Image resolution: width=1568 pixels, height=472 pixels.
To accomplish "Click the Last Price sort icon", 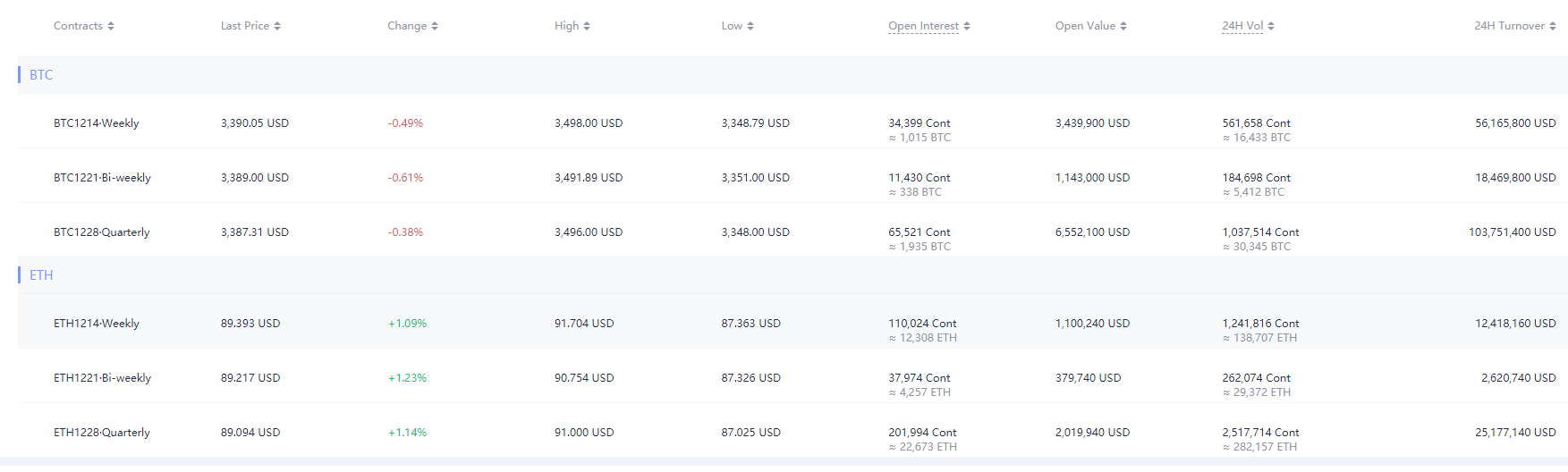I will [277, 26].
